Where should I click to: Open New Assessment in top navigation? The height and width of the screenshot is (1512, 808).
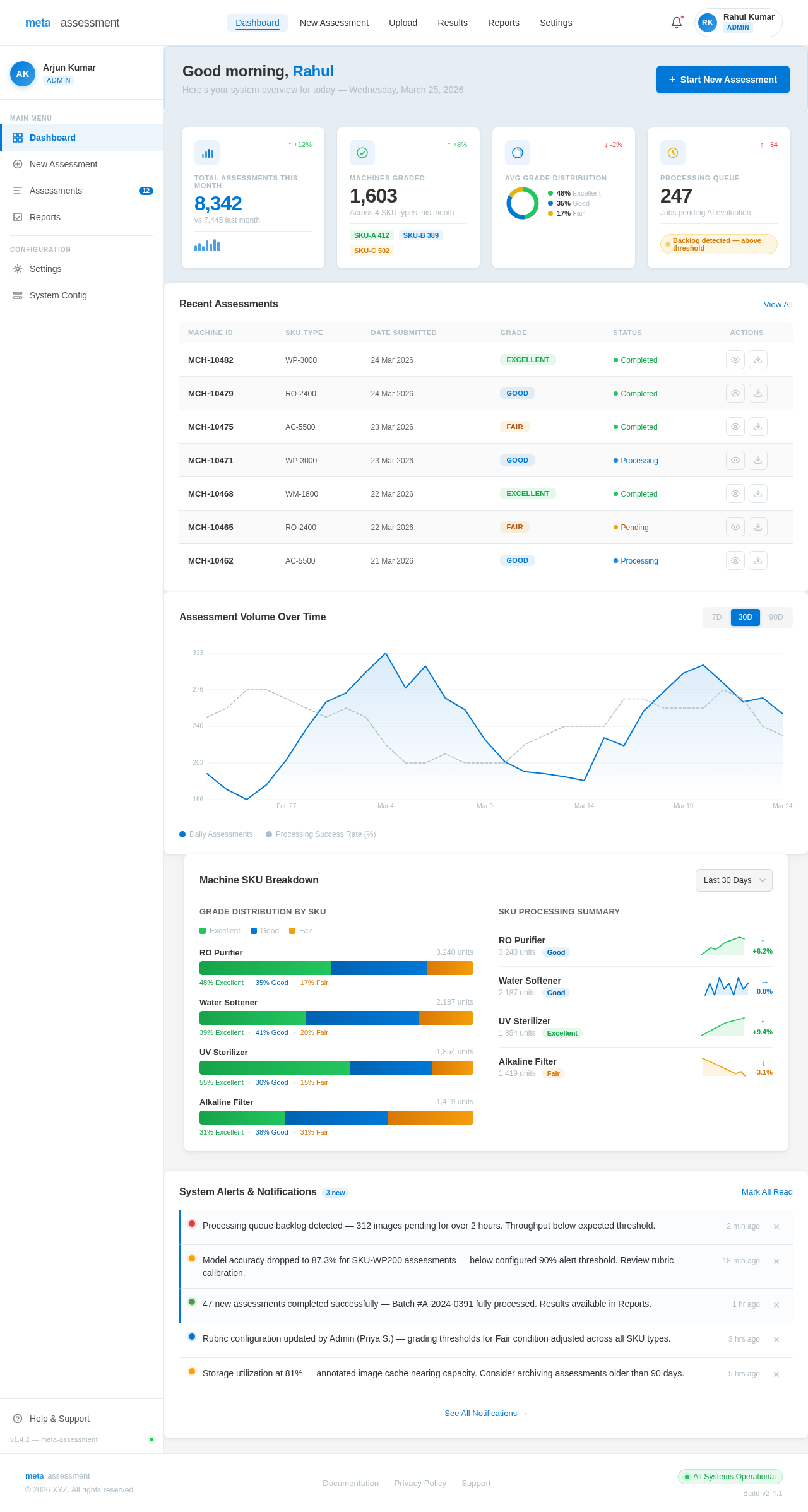tap(334, 23)
